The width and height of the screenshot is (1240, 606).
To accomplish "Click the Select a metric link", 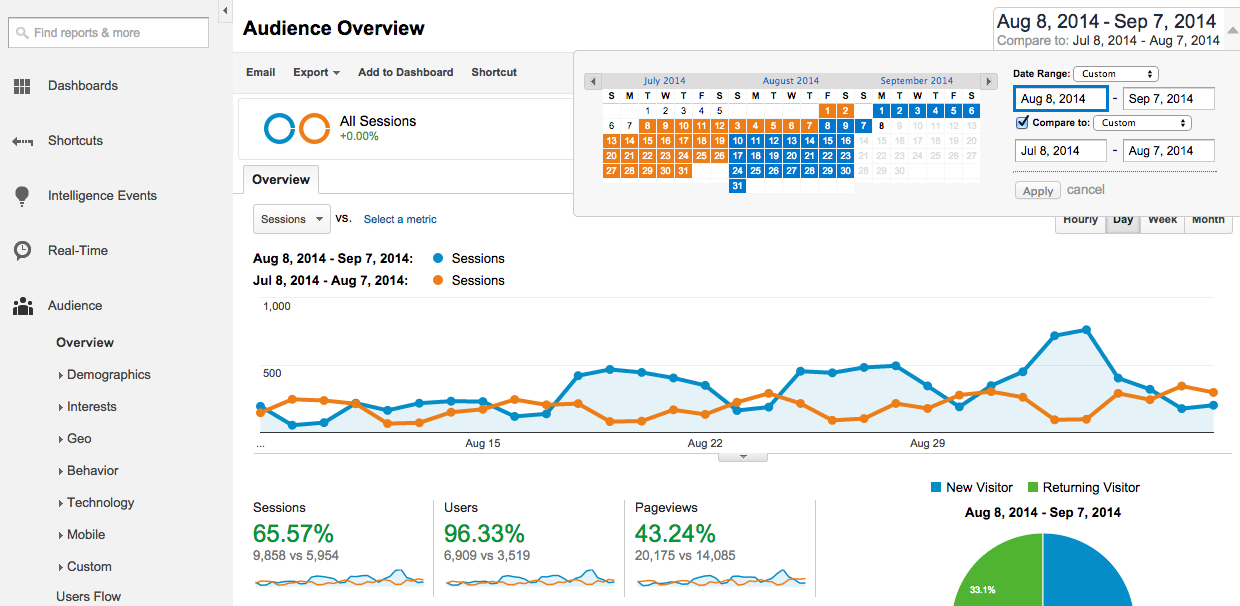I will (x=400, y=219).
